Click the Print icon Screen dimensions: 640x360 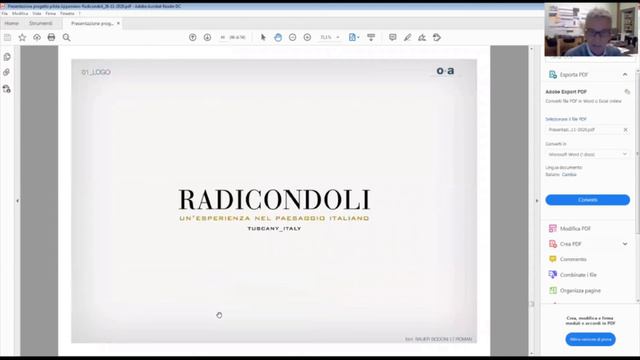51,38
